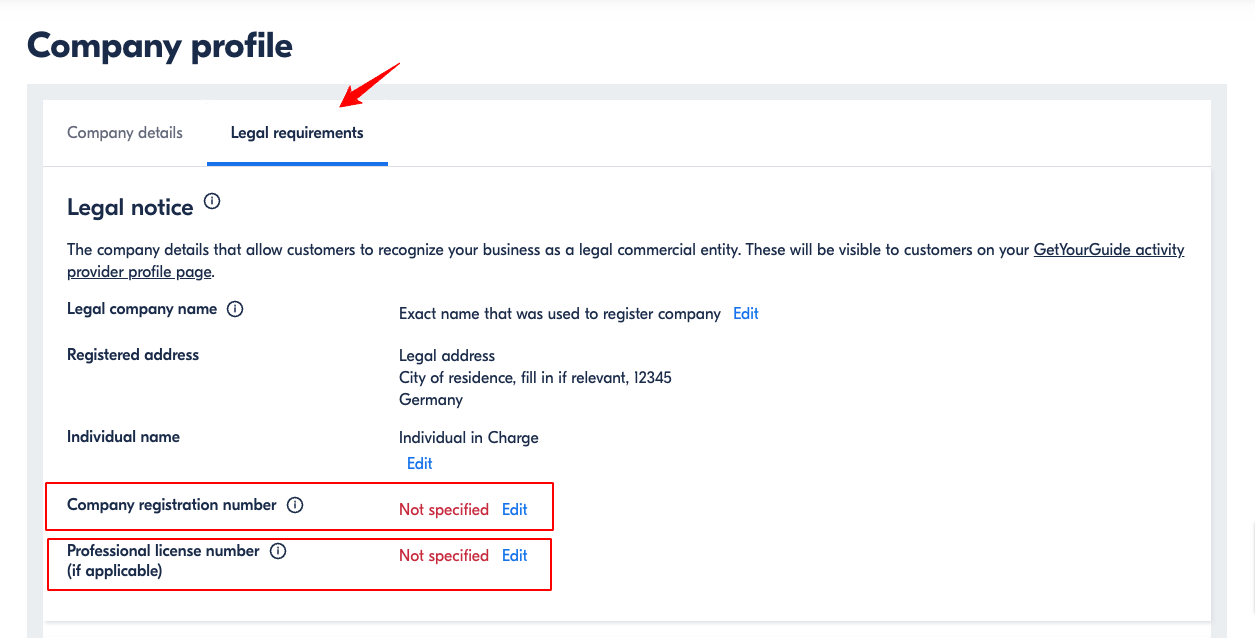Viewport: 1255px width, 638px height.
Task: Show the Professional license number info icon tooltip
Action: (278, 551)
